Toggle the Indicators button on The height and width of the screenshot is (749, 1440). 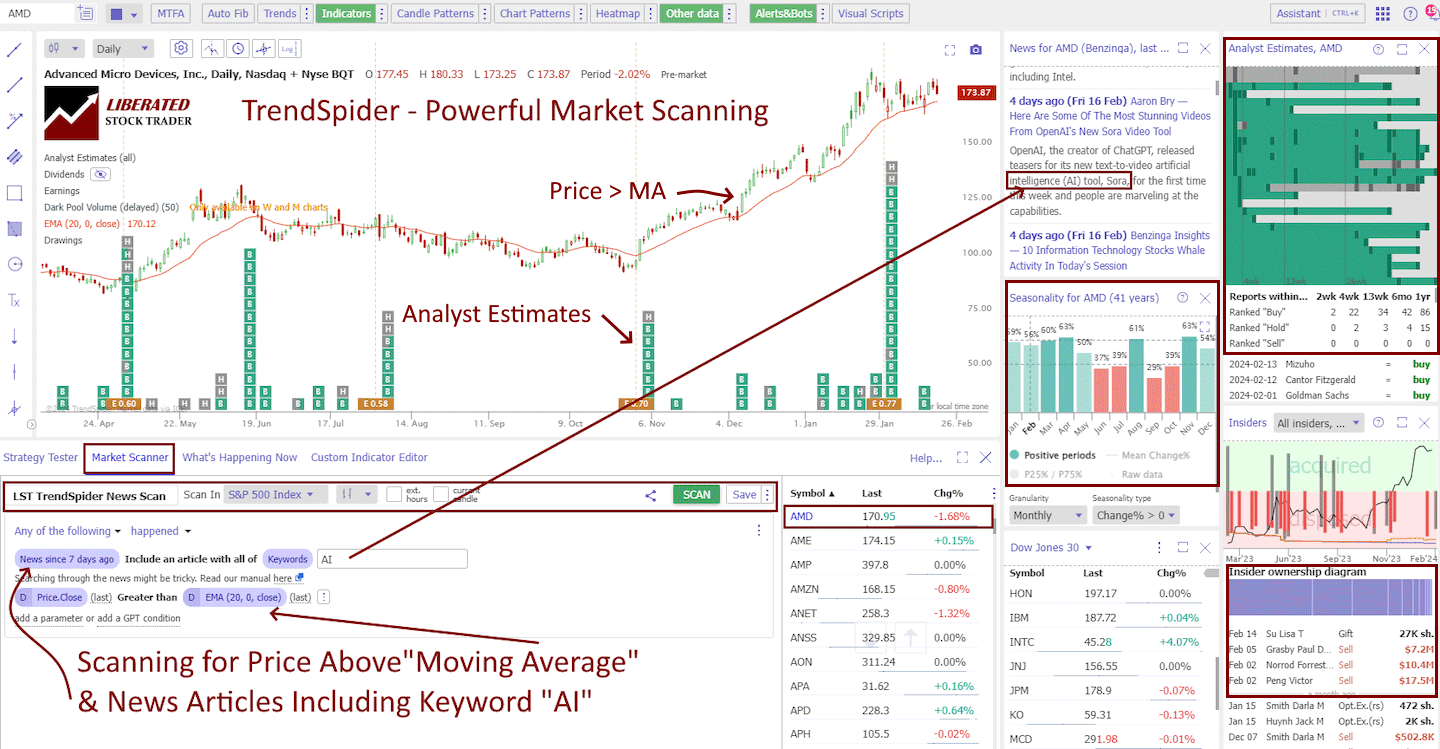(346, 14)
